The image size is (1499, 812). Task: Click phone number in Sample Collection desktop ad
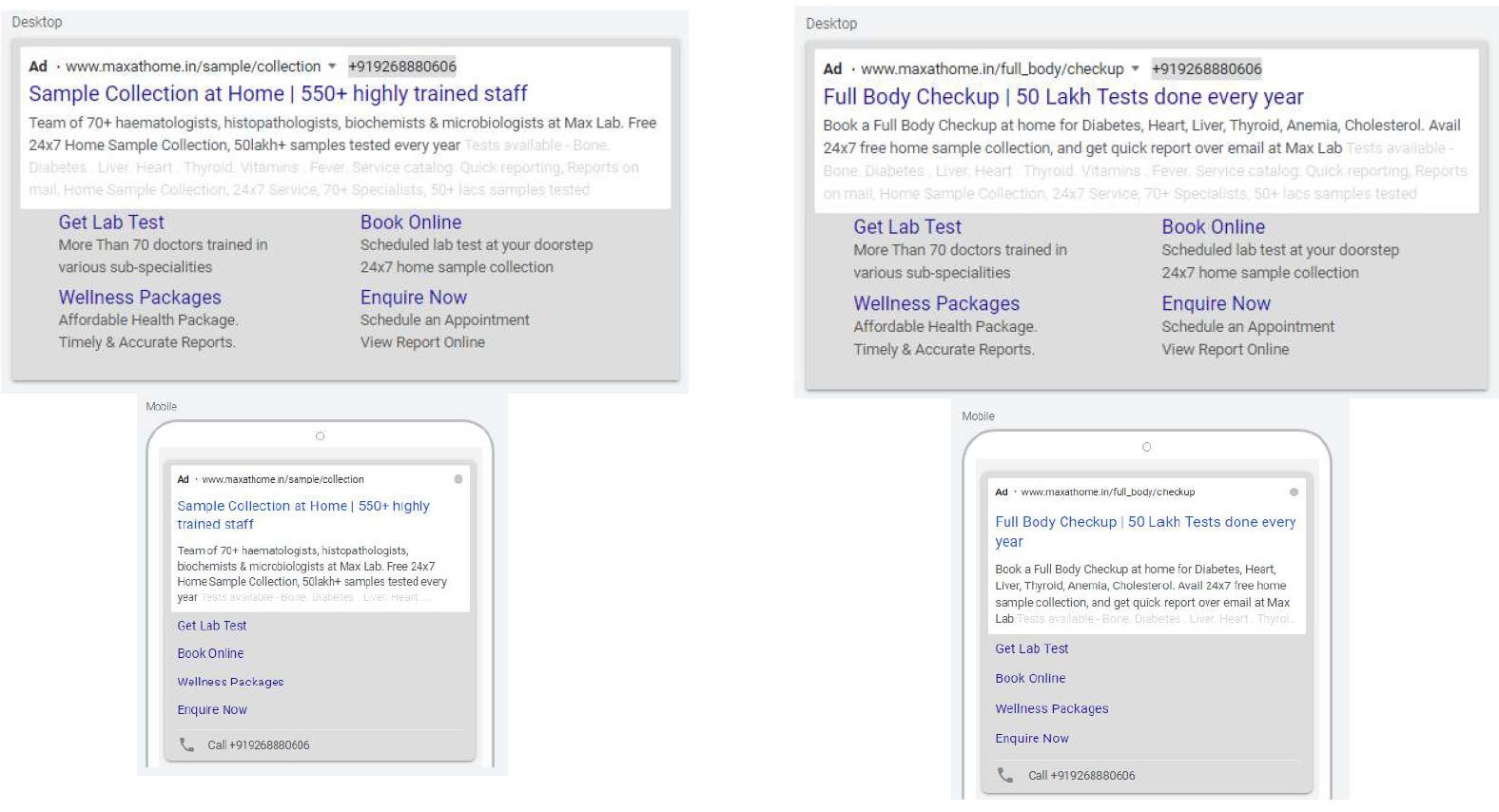tap(402, 67)
